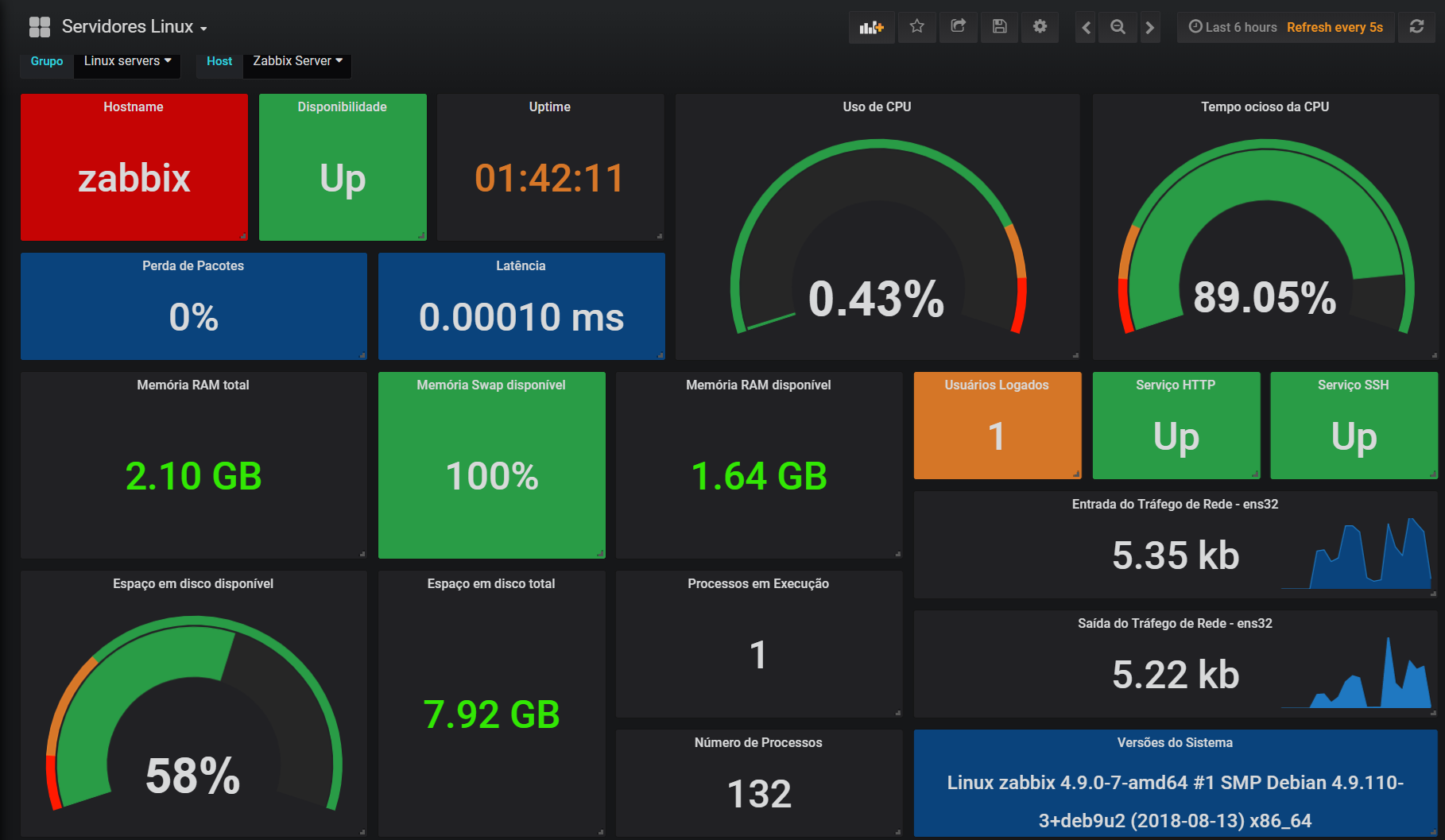Zoom out the time range

[x=1118, y=28]
